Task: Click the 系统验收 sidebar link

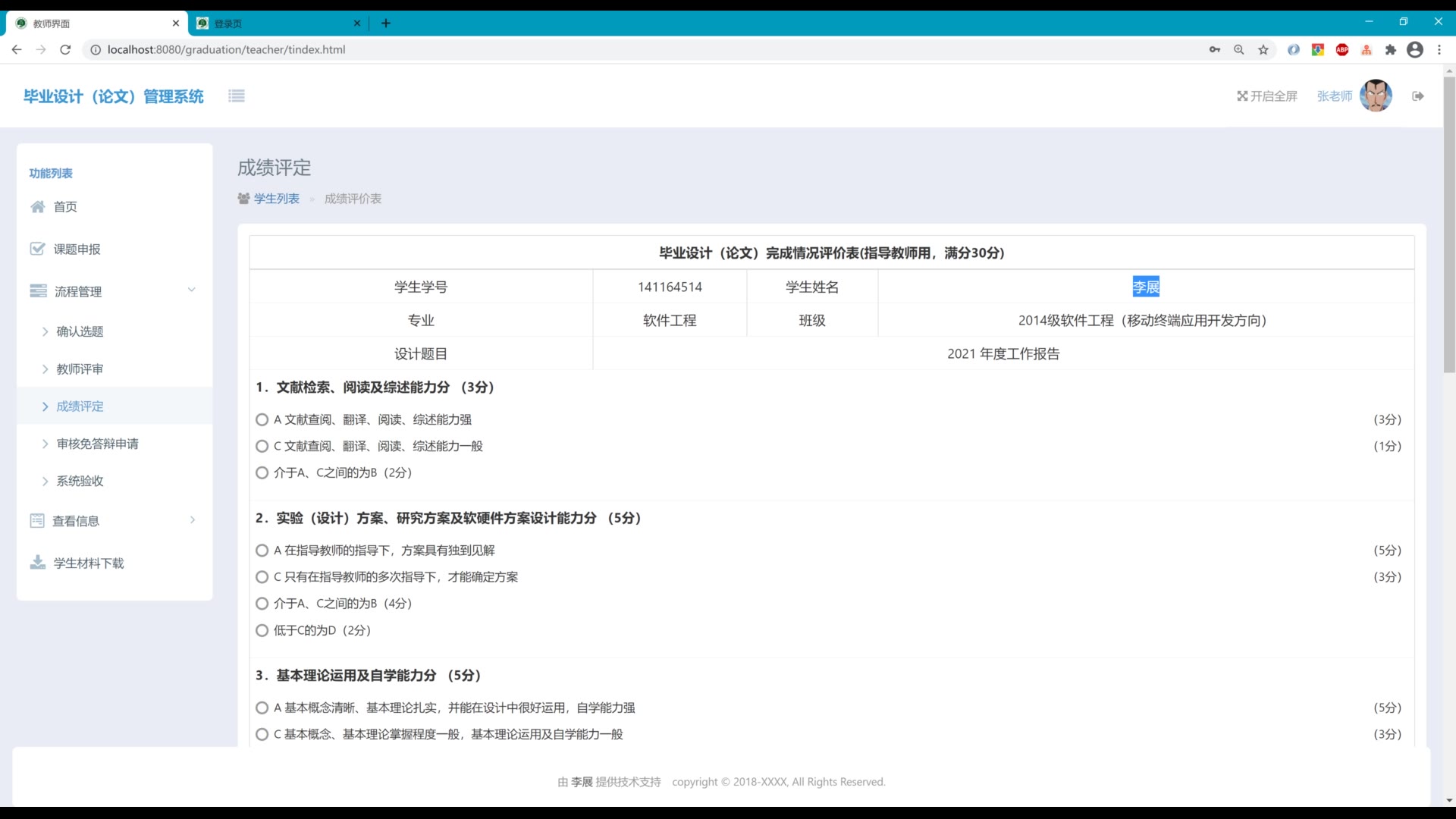Action: 80,481
